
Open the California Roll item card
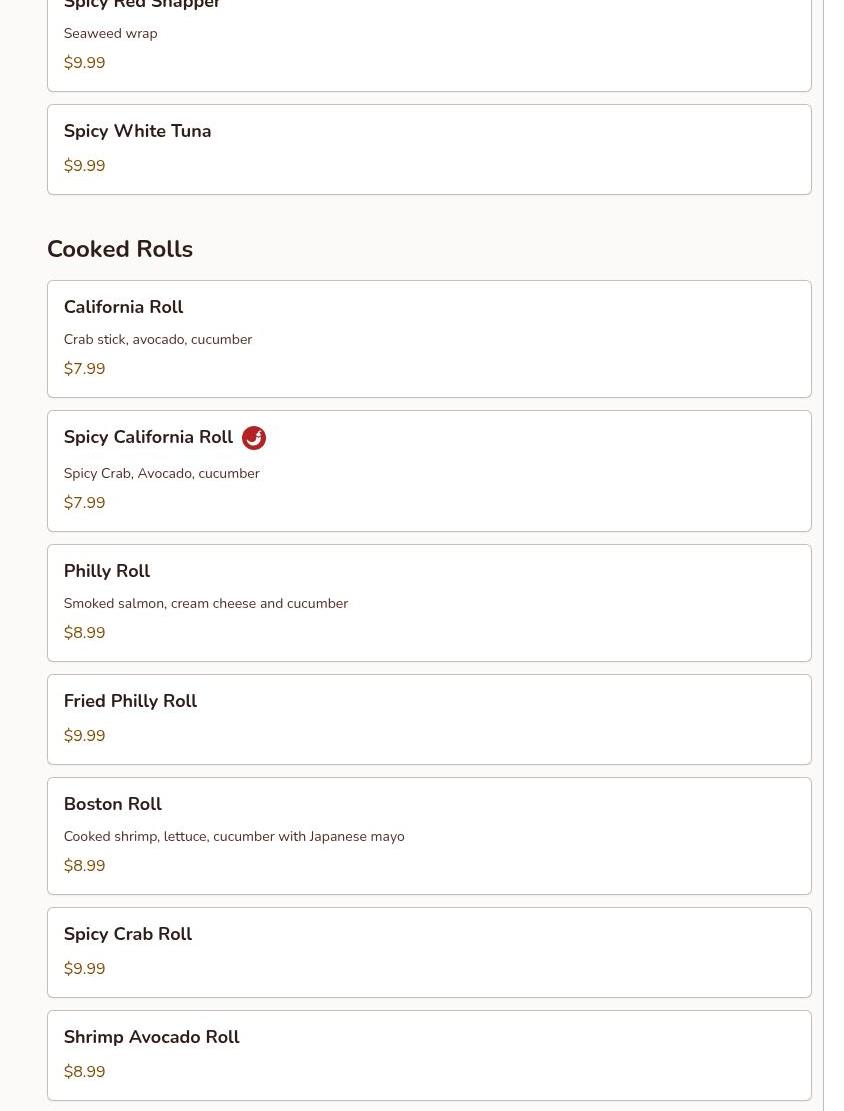pyautogui.click(x=429, y=339)
